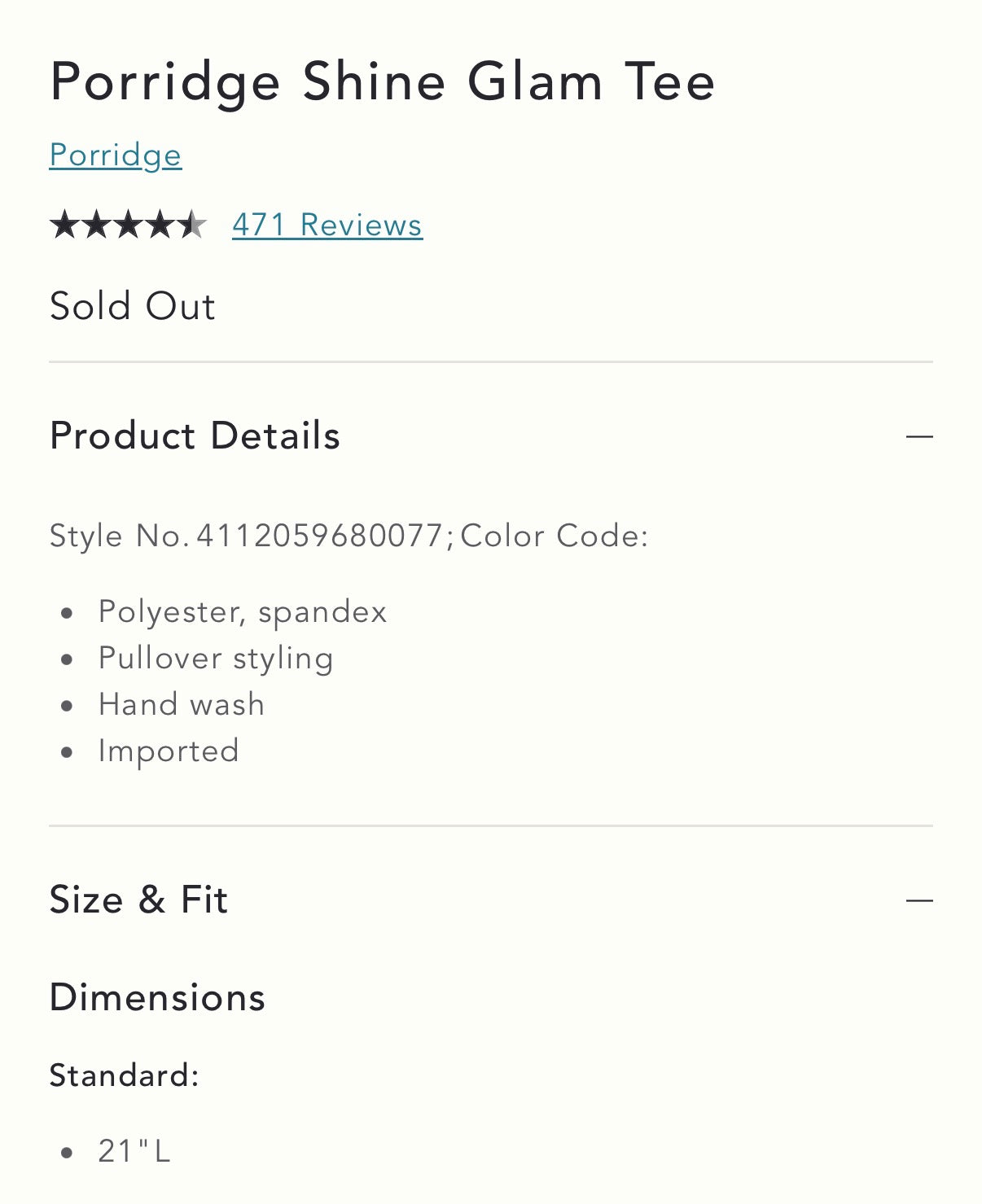Click the half-filled fifth rating star
This screenshot has height=1204, width=982.
click(191, 225)
